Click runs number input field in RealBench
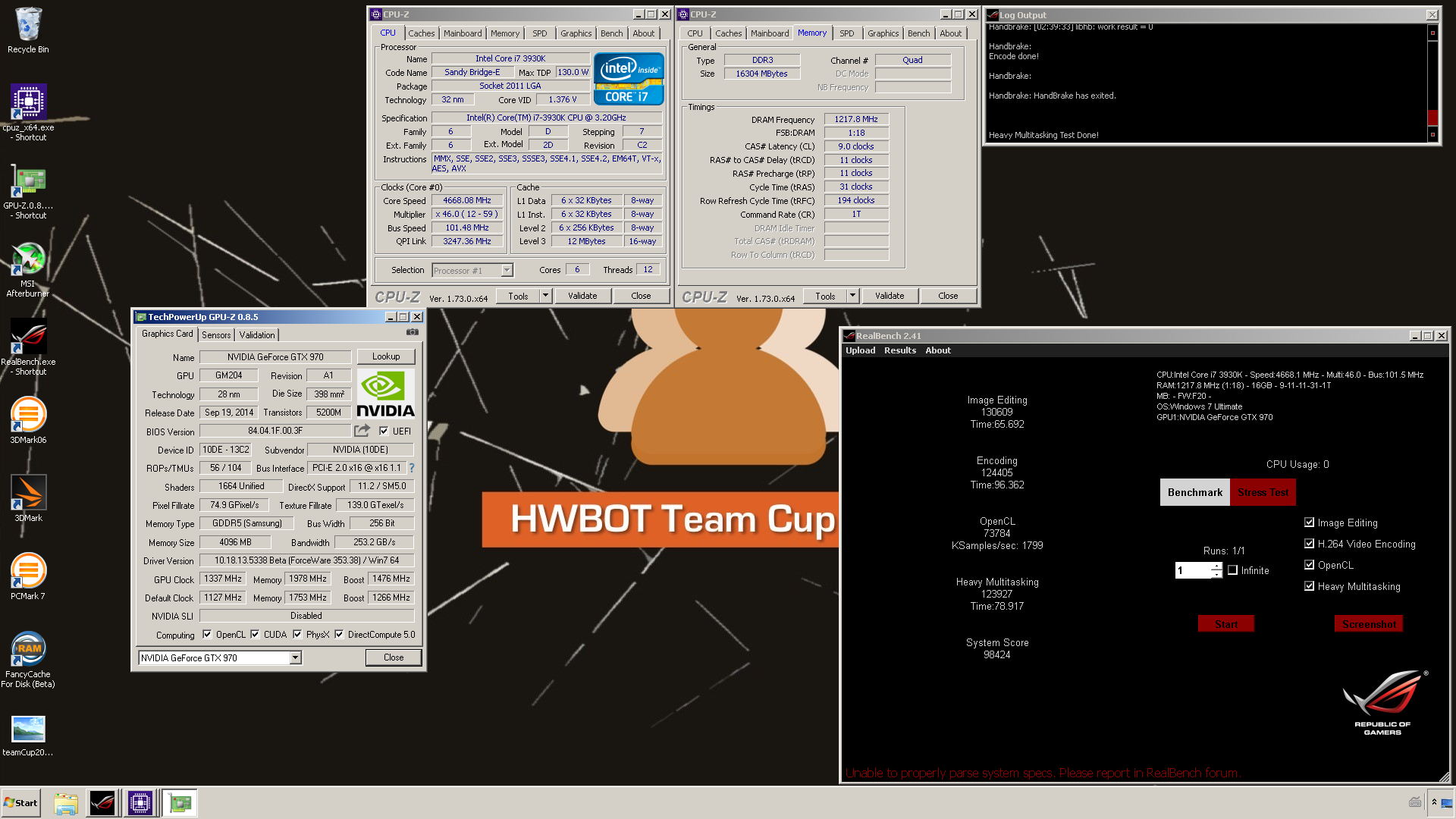The height and width of the screenshot is (819, 1456). pos(1193,570)
